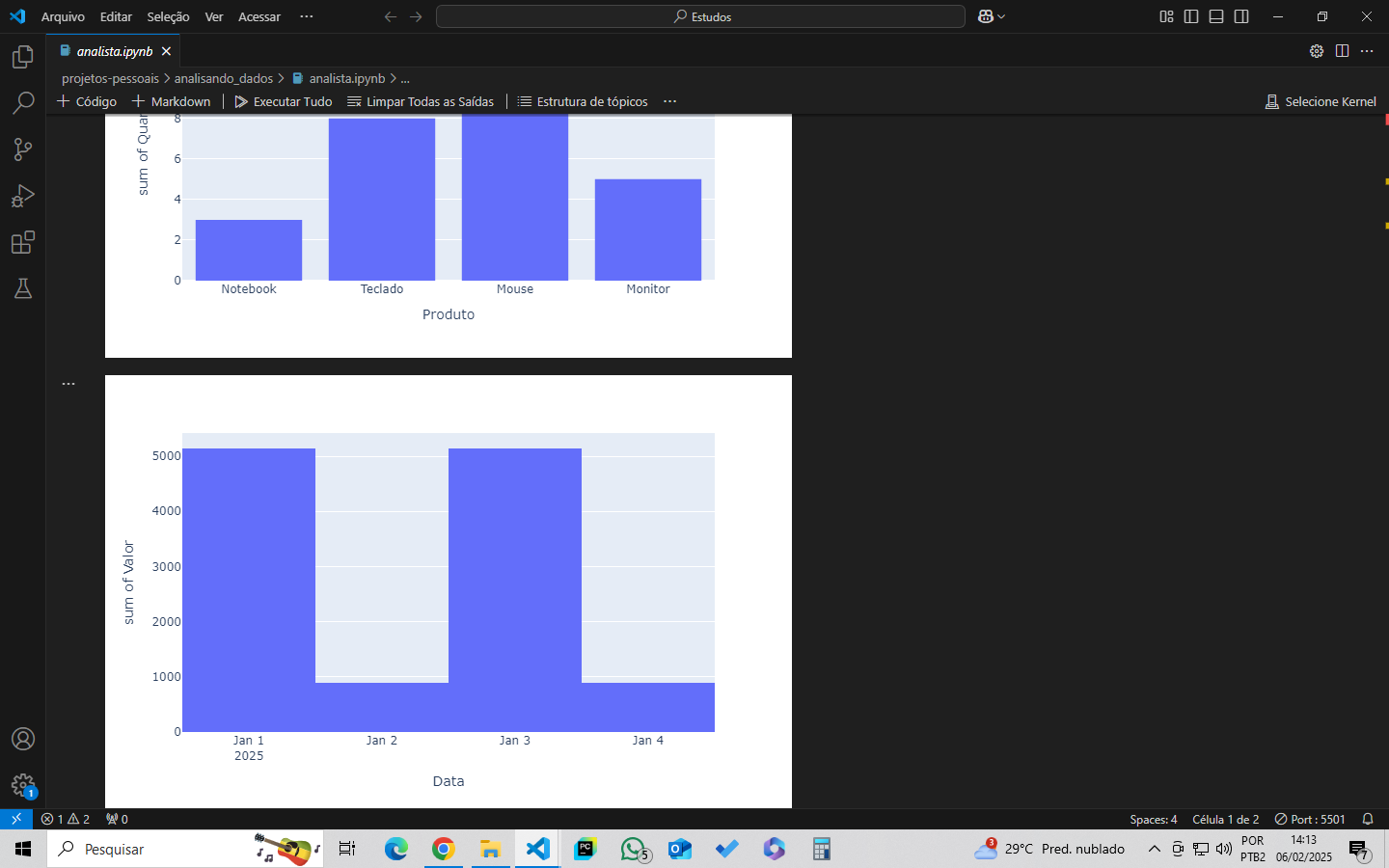Toggle the bottom panel

(1216, 16)
